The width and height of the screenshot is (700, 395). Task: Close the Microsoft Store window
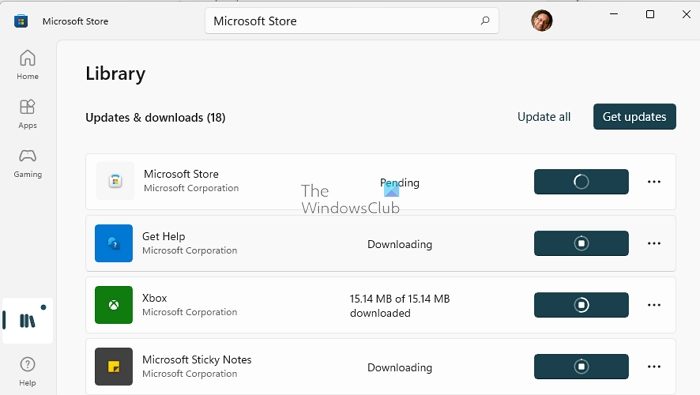point(686,14)
